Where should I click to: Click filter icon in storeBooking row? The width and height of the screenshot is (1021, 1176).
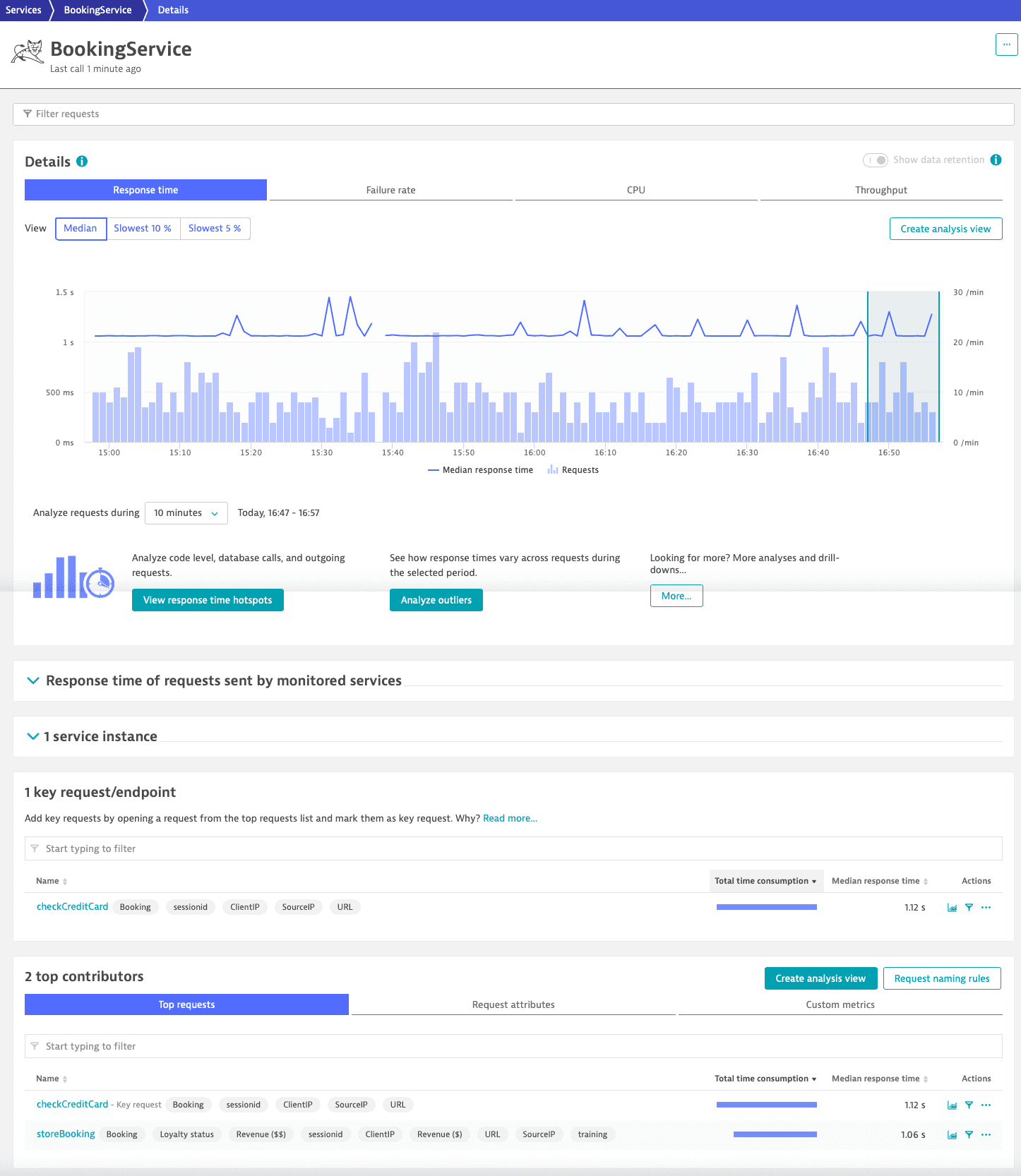click(969, 1135)
